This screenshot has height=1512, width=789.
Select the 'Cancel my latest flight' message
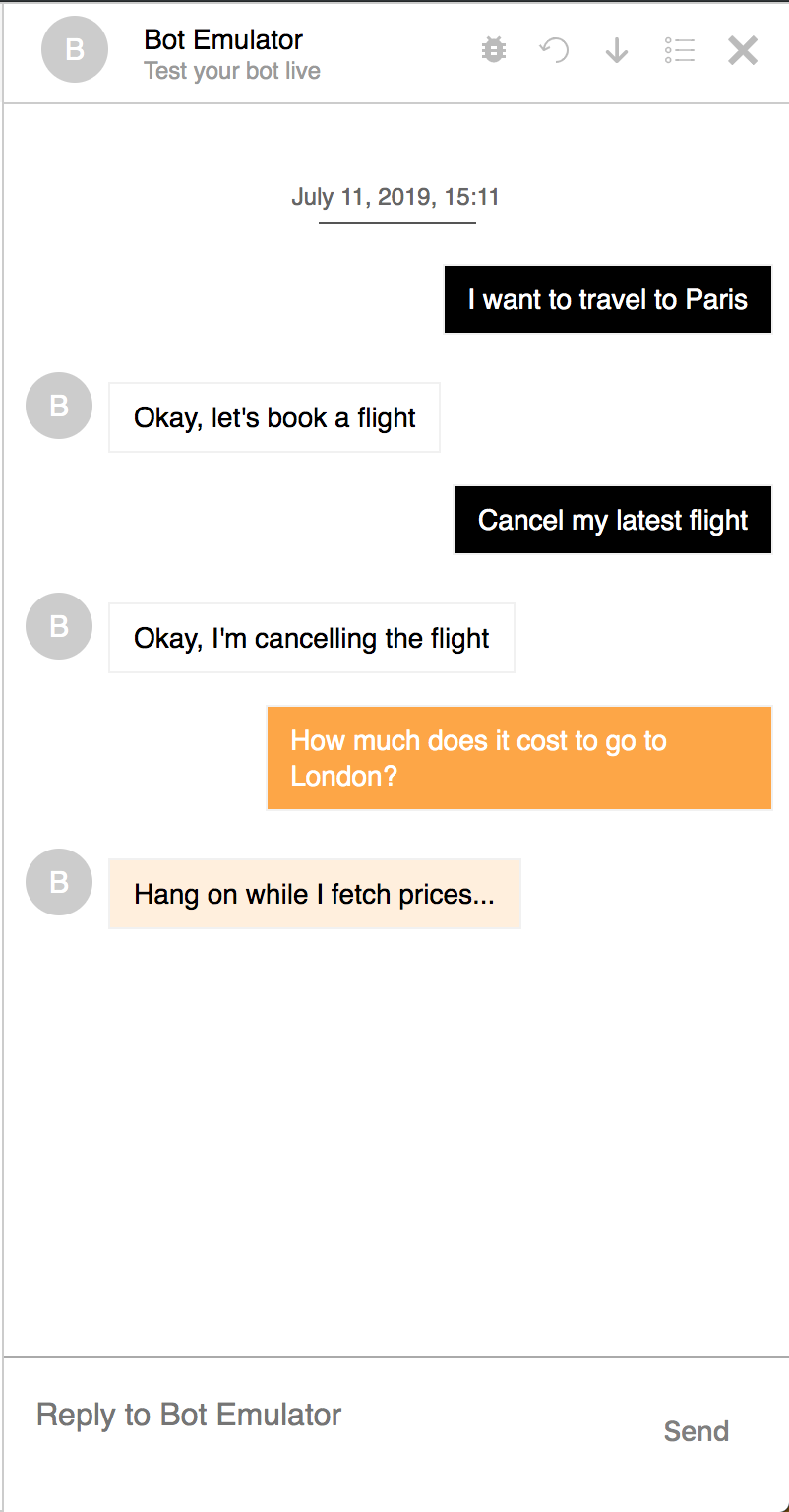tap(613, 520)
